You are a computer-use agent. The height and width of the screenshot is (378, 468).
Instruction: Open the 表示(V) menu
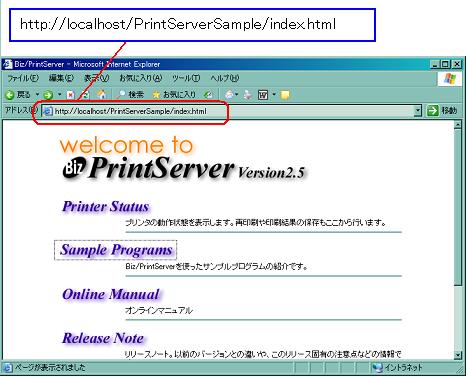click(x=96, y=78)
